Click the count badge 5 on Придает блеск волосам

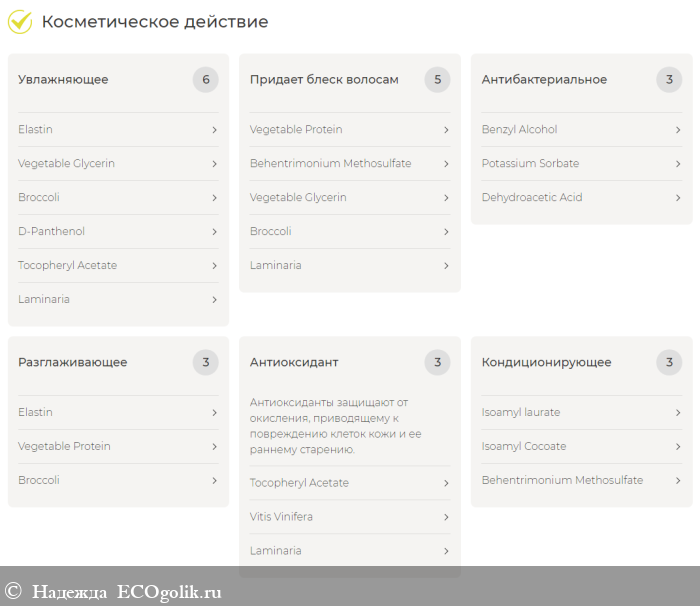pyautogui.click(x=437, y=80)
